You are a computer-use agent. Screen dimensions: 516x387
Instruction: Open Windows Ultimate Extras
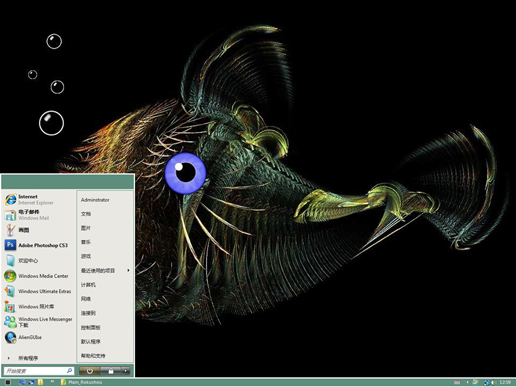(38, 291)
